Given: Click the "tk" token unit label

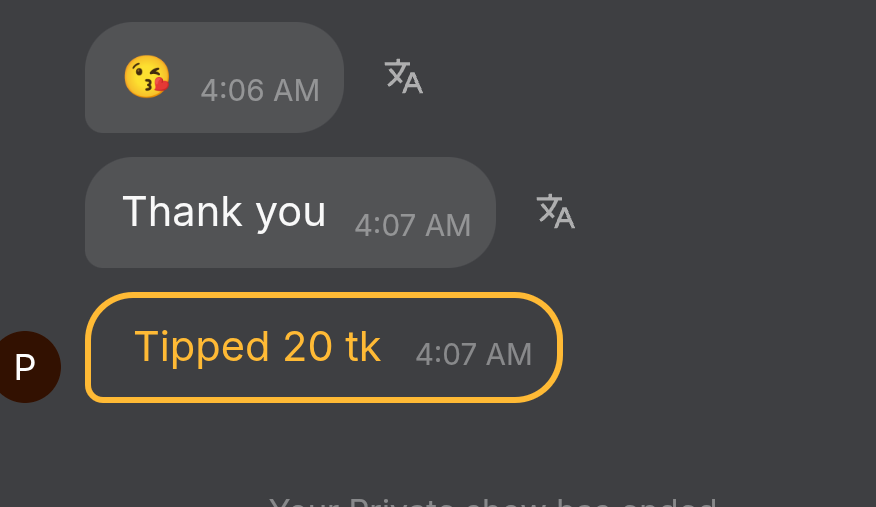Looking at the screenshot, I should coord(363,347).
